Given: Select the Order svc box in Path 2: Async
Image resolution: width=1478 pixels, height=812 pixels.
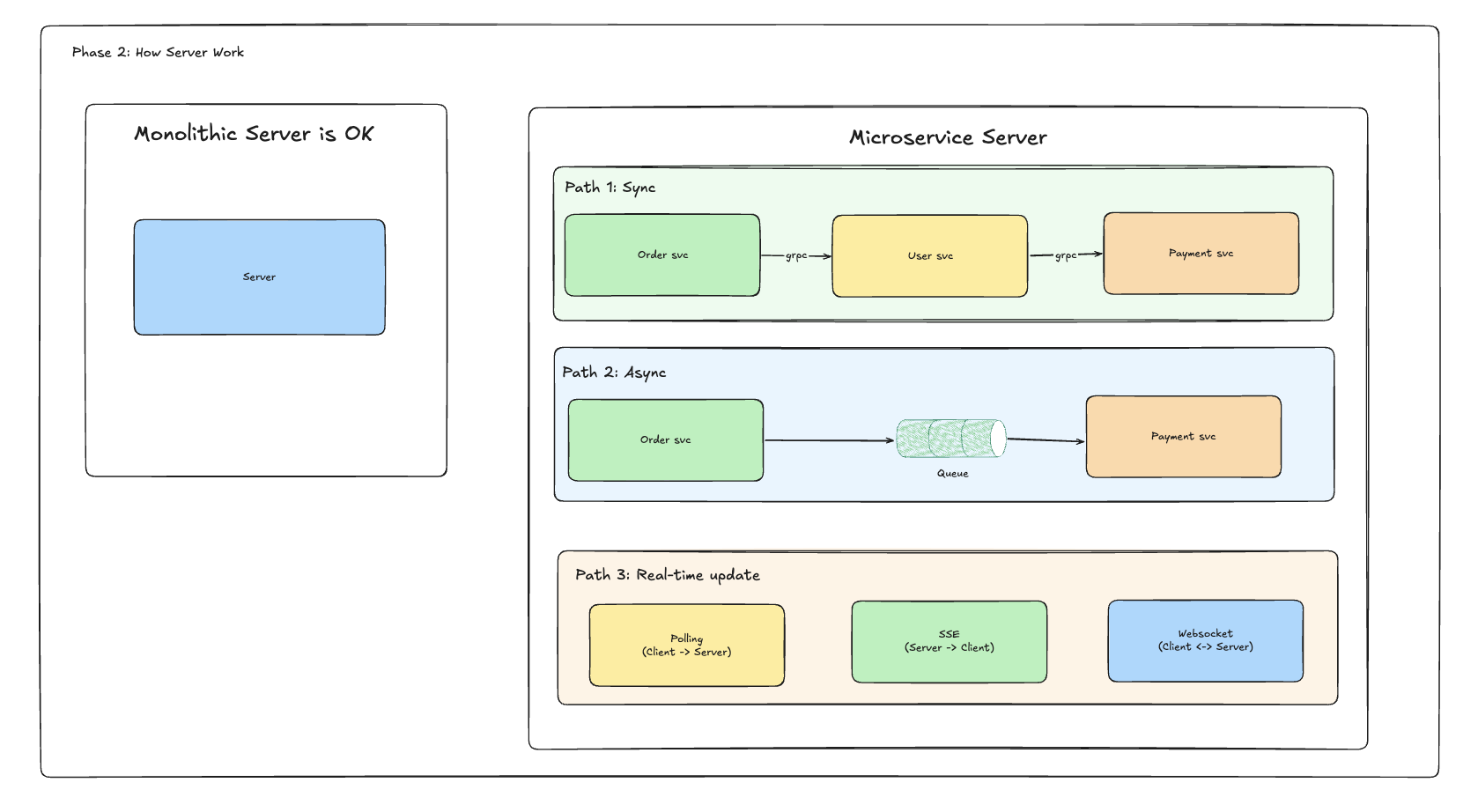Looking at the screenshot, I should (x=666, y=440).
